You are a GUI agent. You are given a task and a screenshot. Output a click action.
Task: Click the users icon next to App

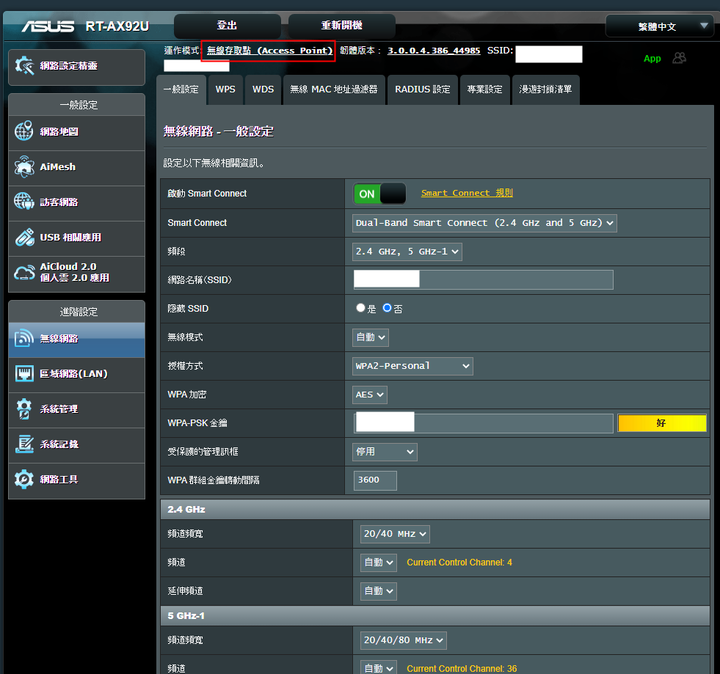(679, 58)
